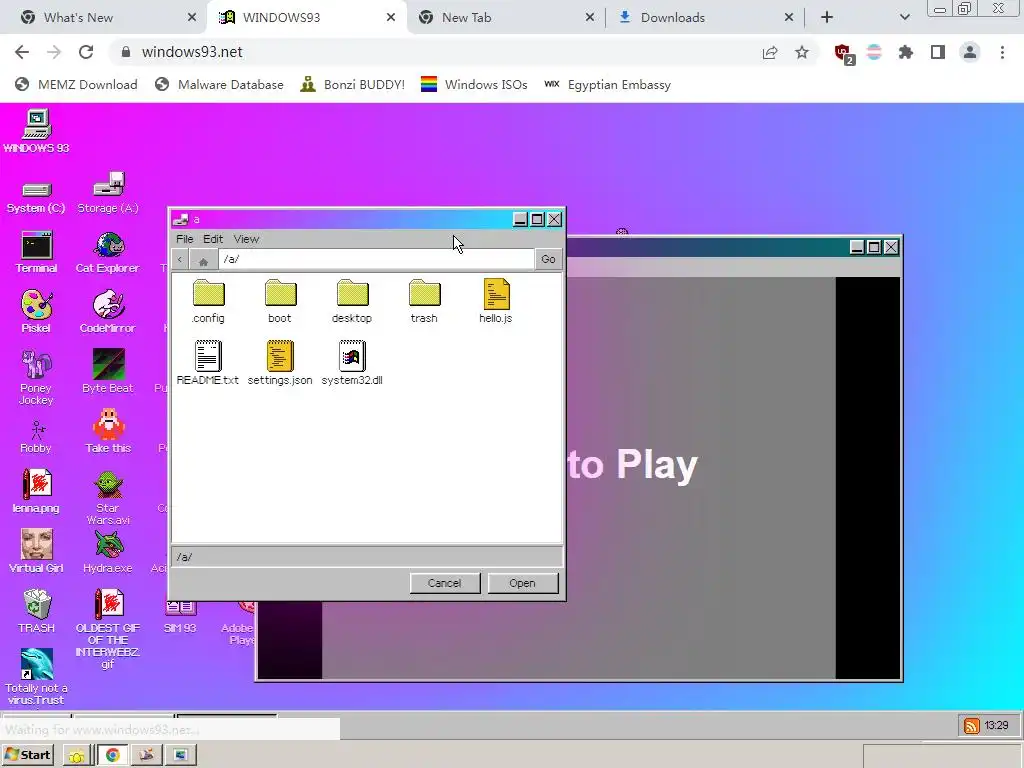Screen dimensions: 1024x768
Task: Select the hello.js file
Action: (x=496, y=300)
